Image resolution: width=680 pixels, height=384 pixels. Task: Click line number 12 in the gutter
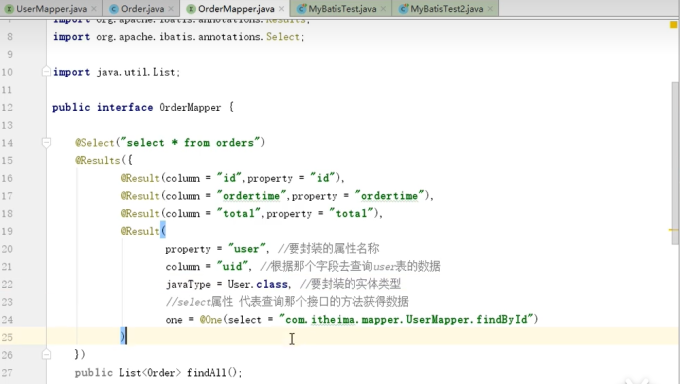click(7, 107)
